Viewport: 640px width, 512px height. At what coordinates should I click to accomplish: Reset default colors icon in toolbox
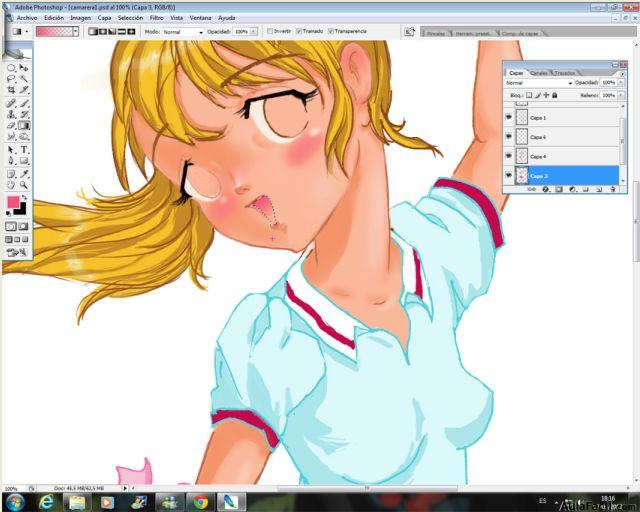(x=8, y=213)
